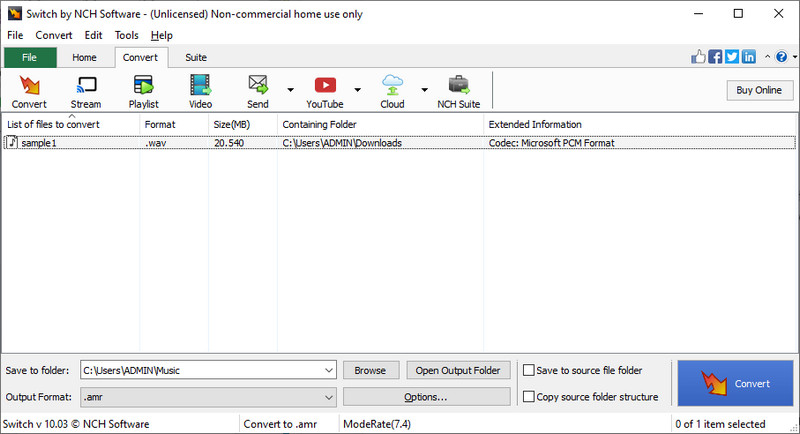The height and width of the screenshot is (434, 800).
Task: Switch to the Suite ribbon tab
Action: [x=196, y=58]
